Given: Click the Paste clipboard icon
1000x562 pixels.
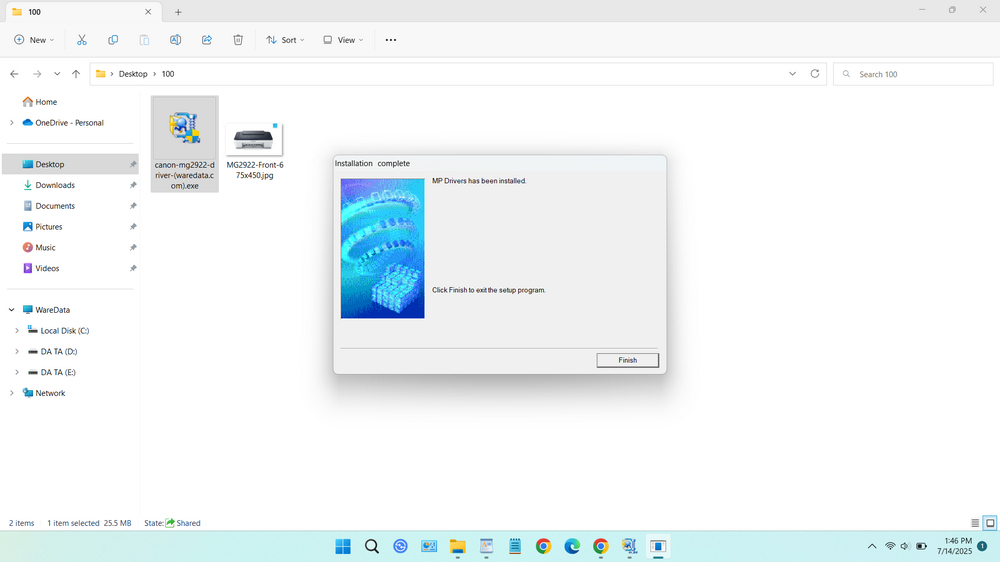Looking at the screenshot, I should pyautogui.click(x=144, y=40).
